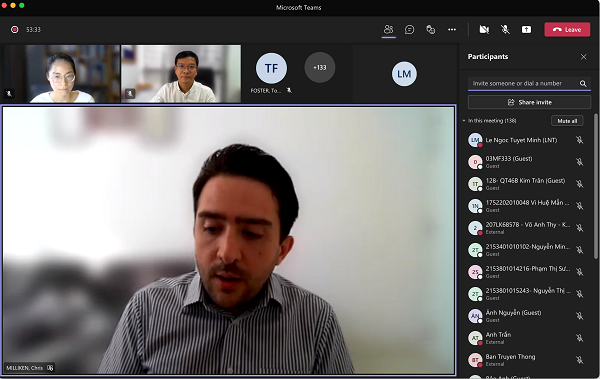Image resolution: width=600 pixels, height=379 pixels.
Task: Toggle the camera on or off
Action: (x=484, y=29)
